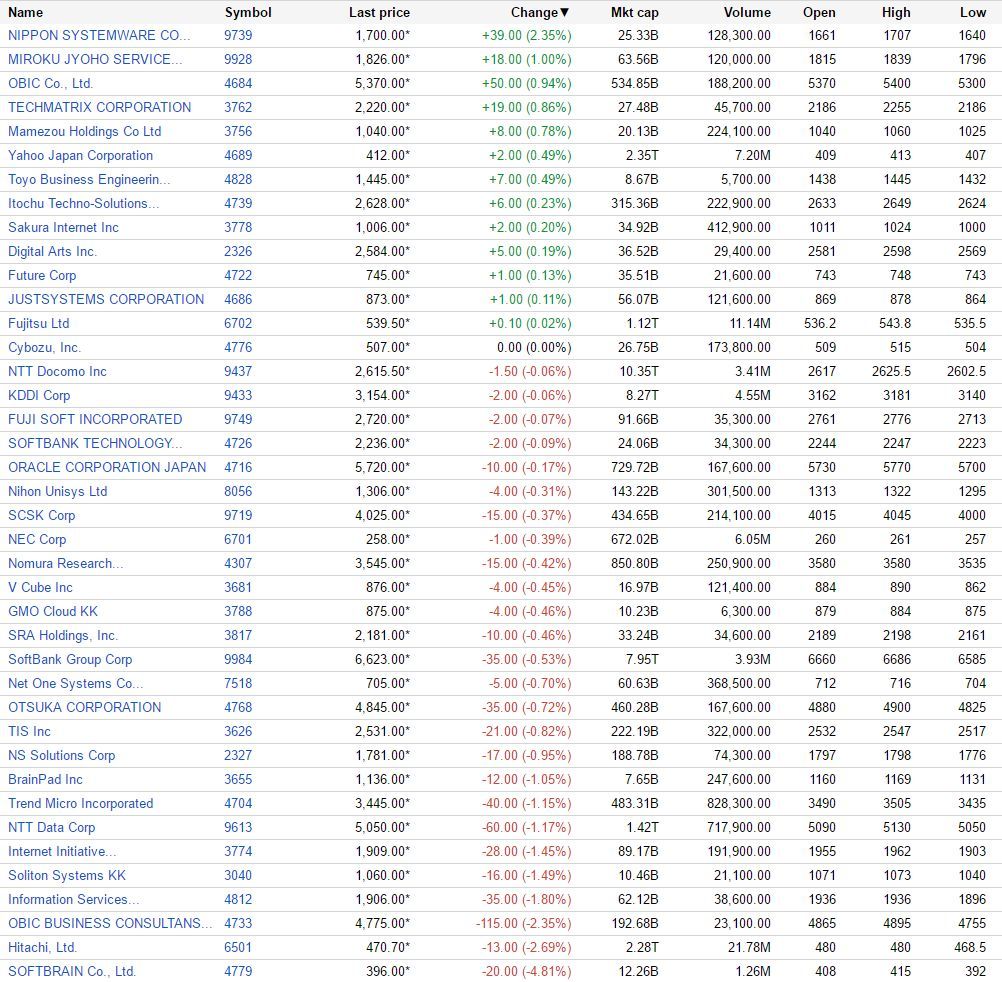
Task: Sort by the High column header
Action: (x=896, y=12)
